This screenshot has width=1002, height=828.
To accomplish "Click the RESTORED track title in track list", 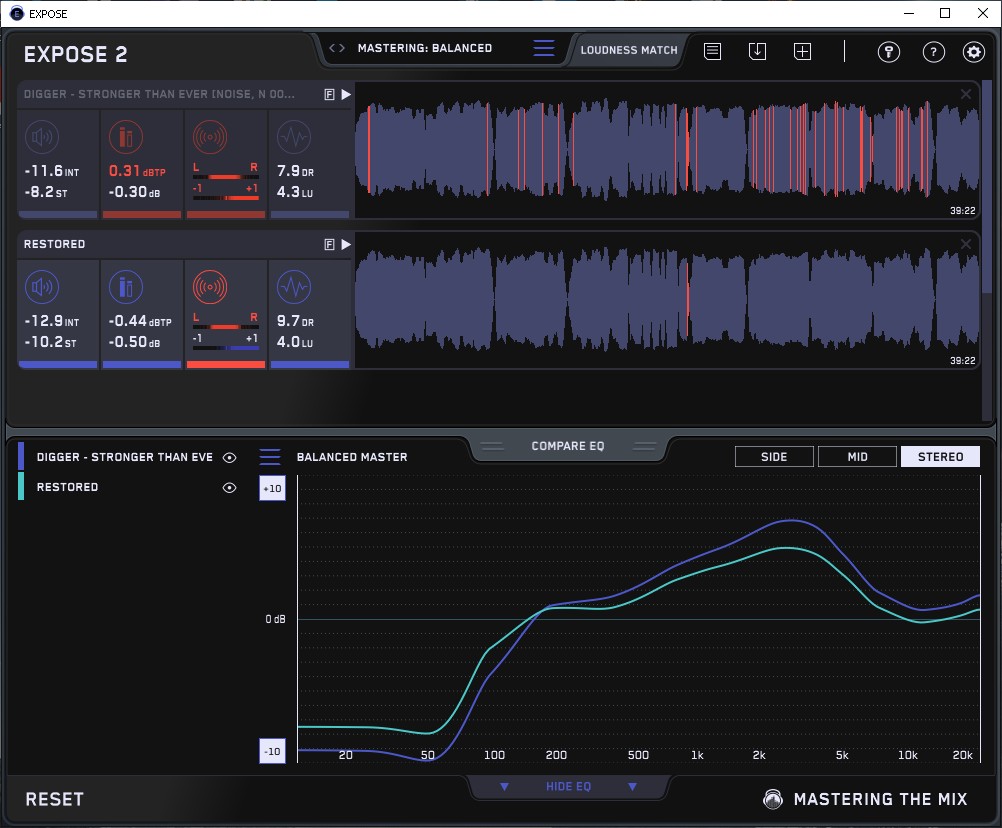I will tap(54, 244).
